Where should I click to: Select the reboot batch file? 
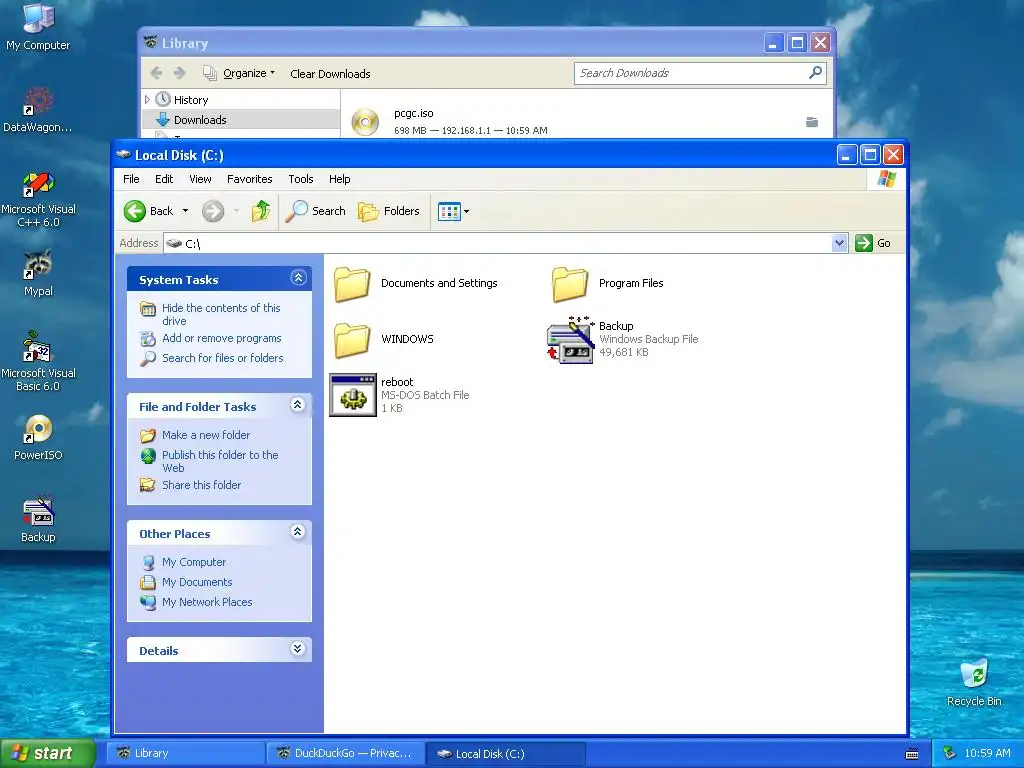(x=399, y=395)
